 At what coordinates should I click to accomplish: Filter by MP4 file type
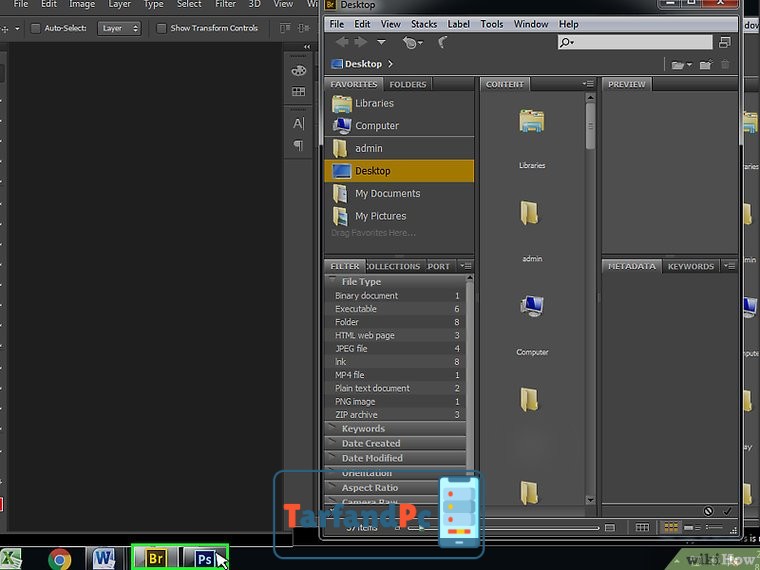coord(395,375)
